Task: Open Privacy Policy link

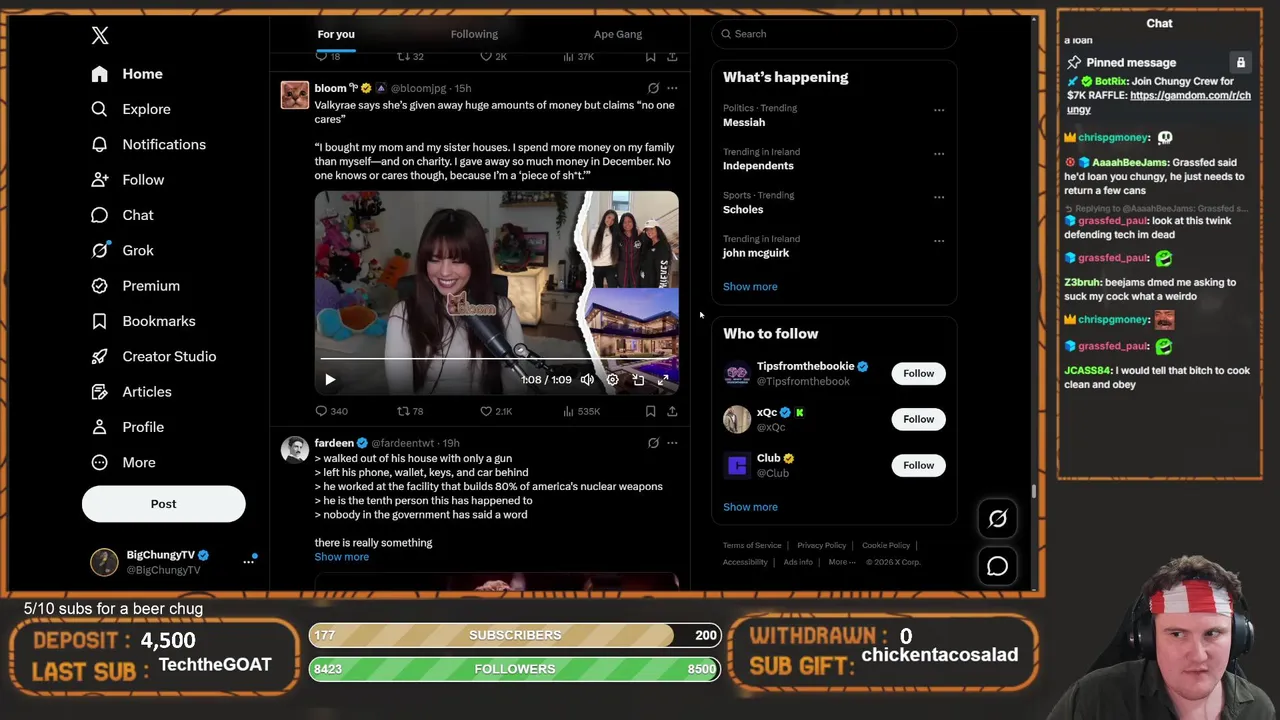Action: coord(822,546)
